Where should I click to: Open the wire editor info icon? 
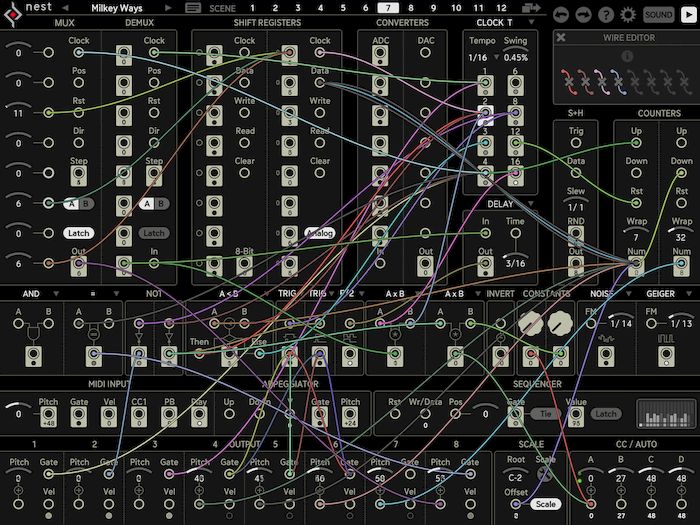tap(627, 56)
